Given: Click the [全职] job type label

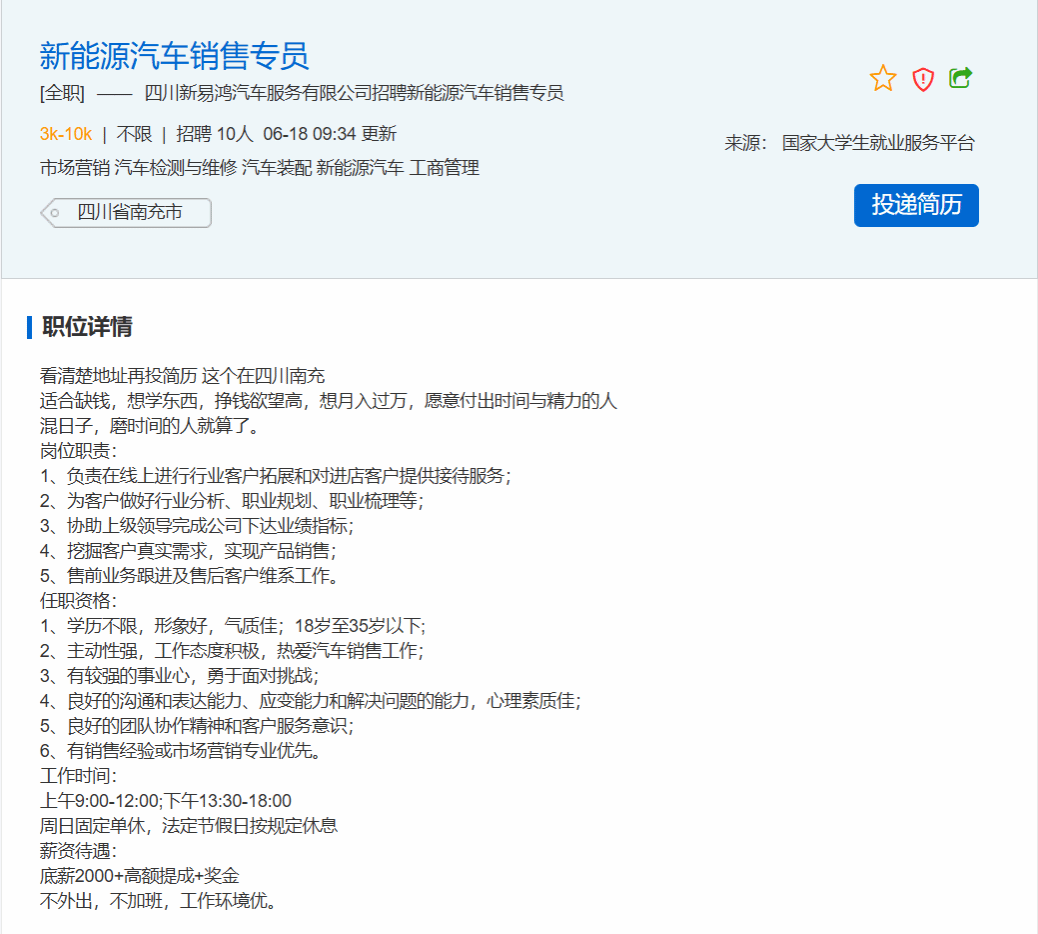Looking at the screenshot, I should pos(62,93).
